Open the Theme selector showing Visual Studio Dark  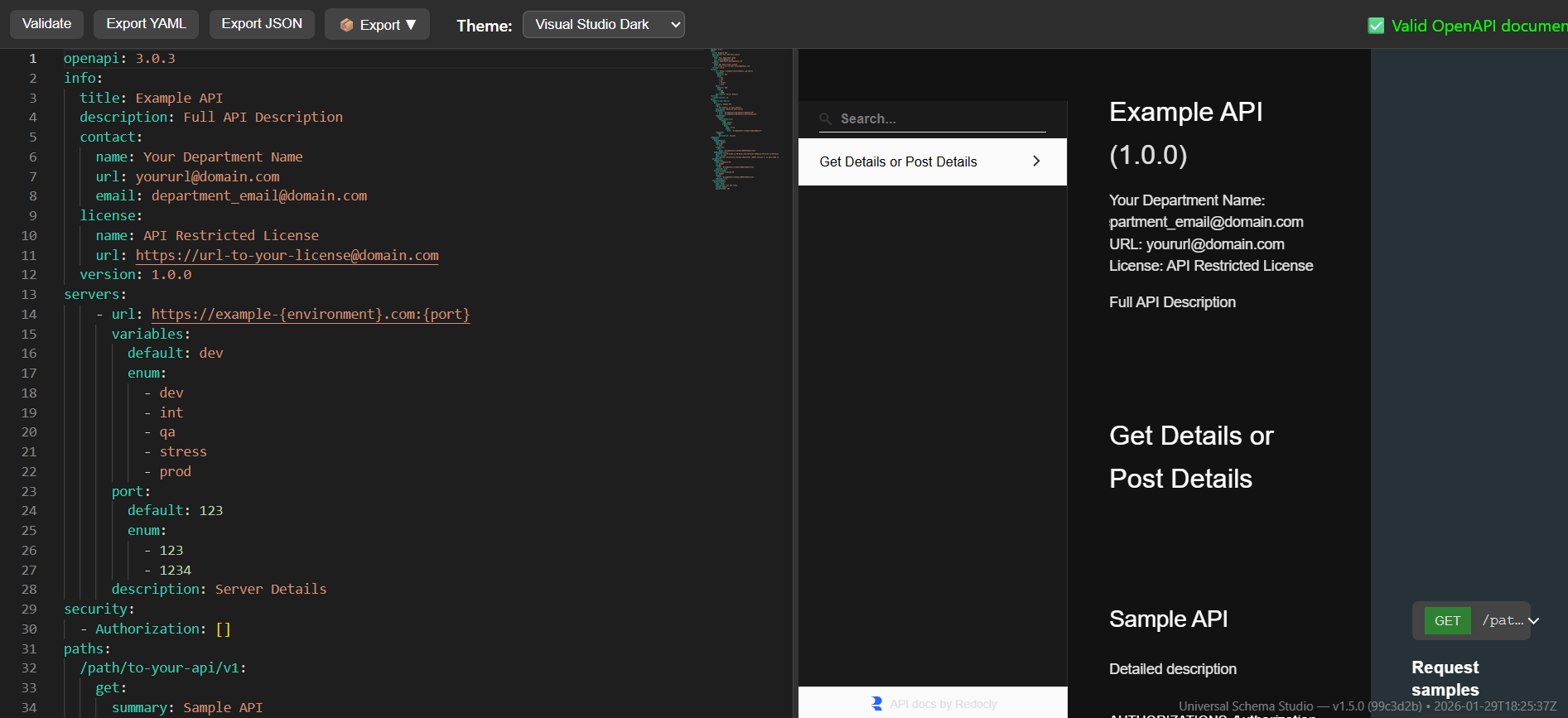tap(603, 25)
